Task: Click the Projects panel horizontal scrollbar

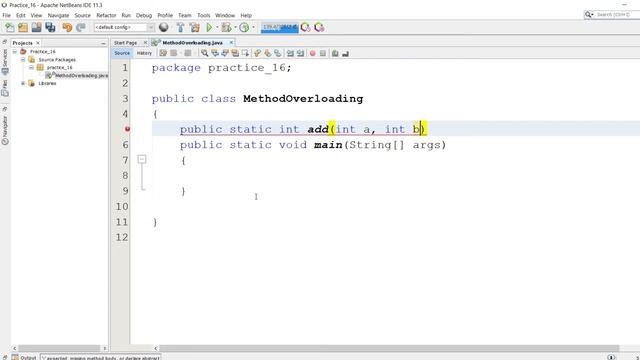Action: [x=59, y=348]
